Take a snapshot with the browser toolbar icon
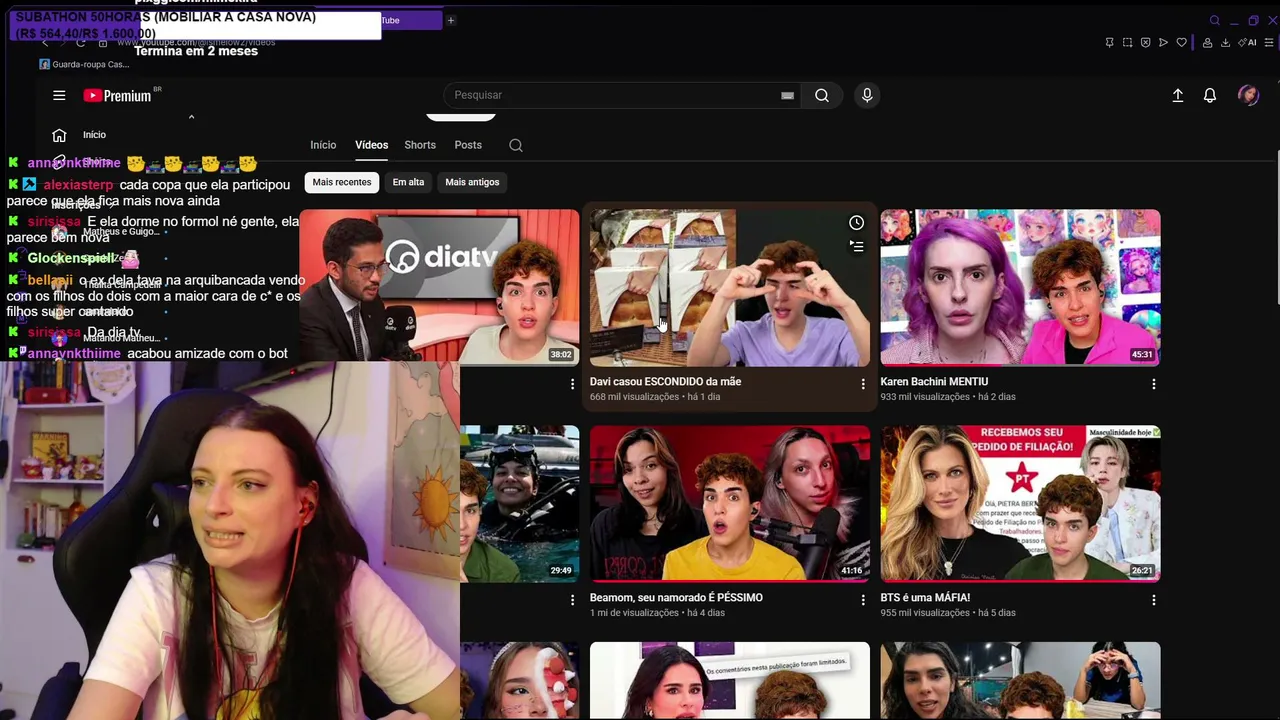The height and width of the screenshot is (720, 1280). point(1127,43)
